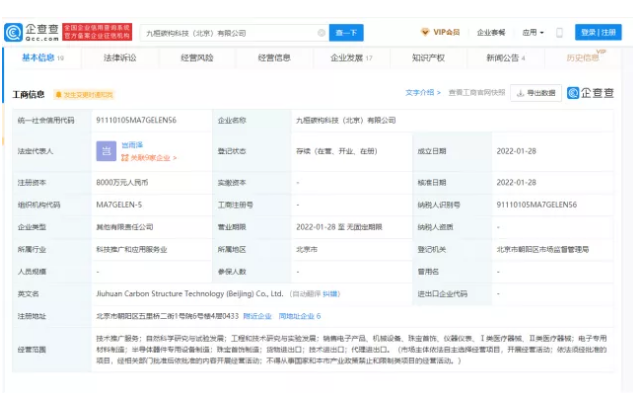Open legal representative name link
Image resolution: width=633 pixels, height=401 pixels.
click(132, 145)
